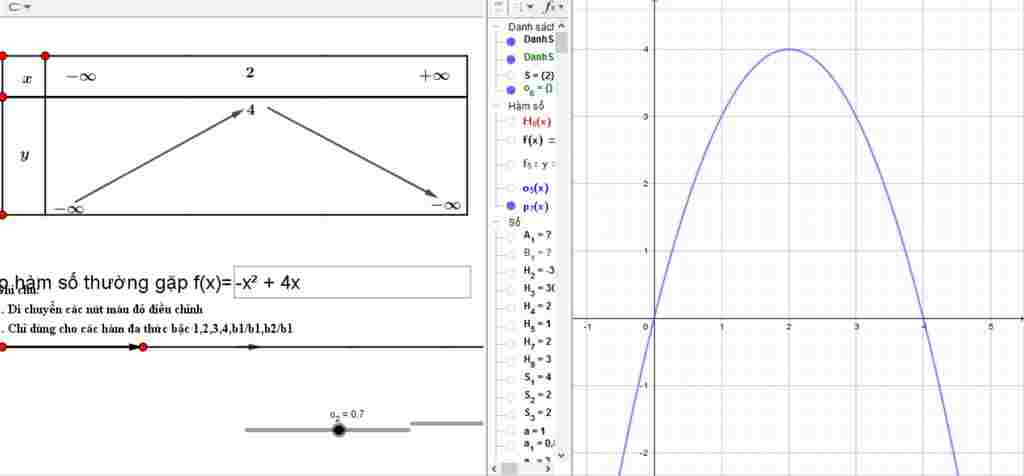Toggle visibility circle for S = (2)
1024x476 pixels.
[511, 75]
